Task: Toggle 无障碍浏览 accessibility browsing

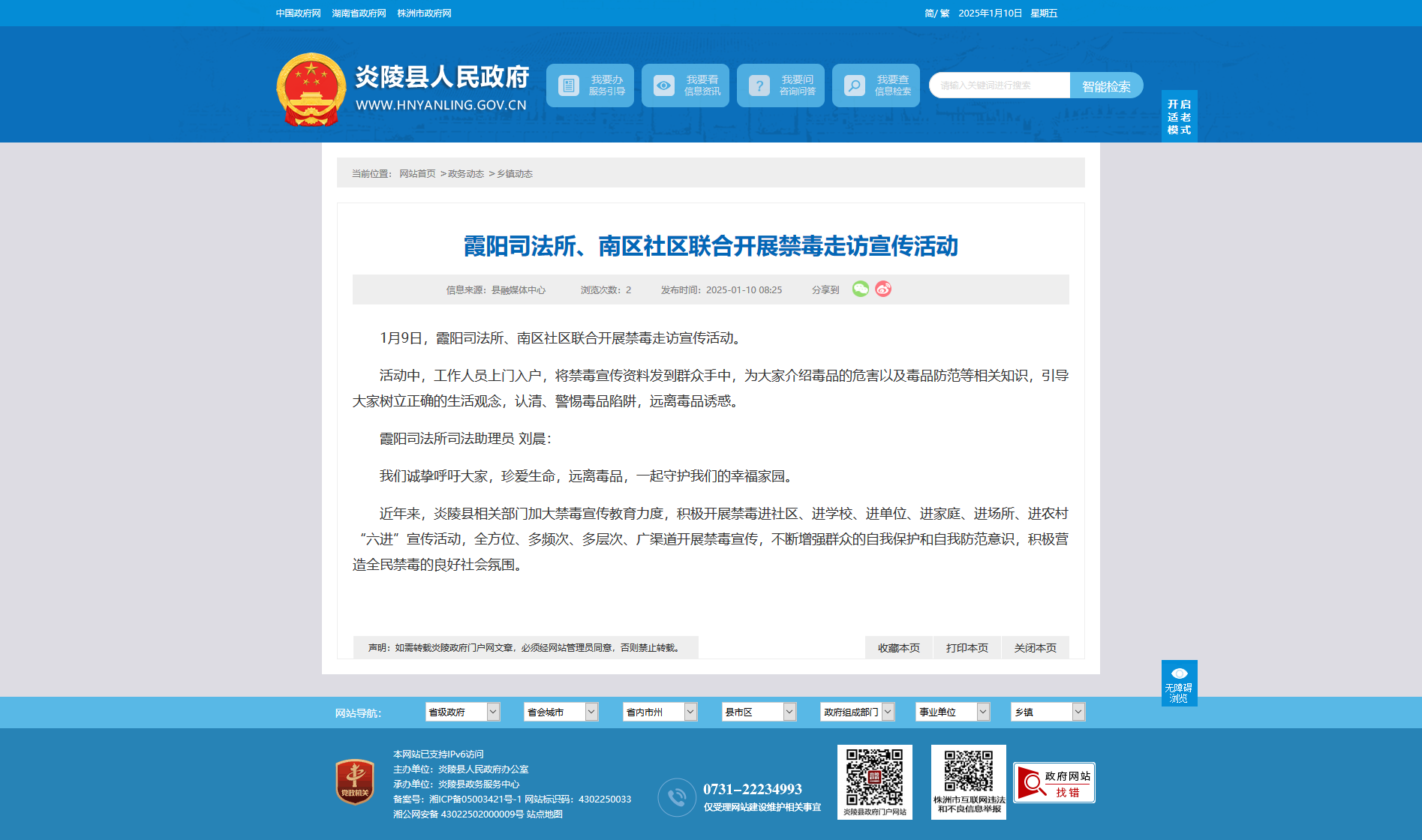Action: (x=1180, y=683)
